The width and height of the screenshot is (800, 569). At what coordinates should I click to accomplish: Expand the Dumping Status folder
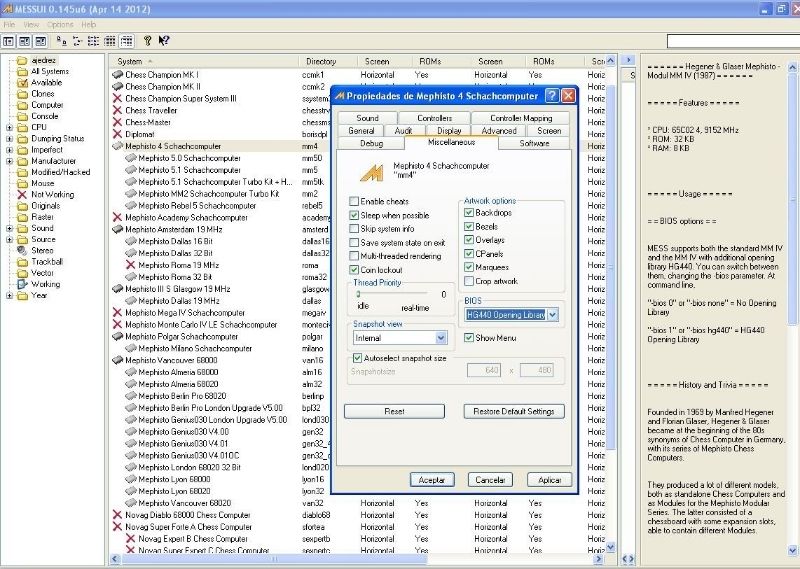[x=9, y=139]
